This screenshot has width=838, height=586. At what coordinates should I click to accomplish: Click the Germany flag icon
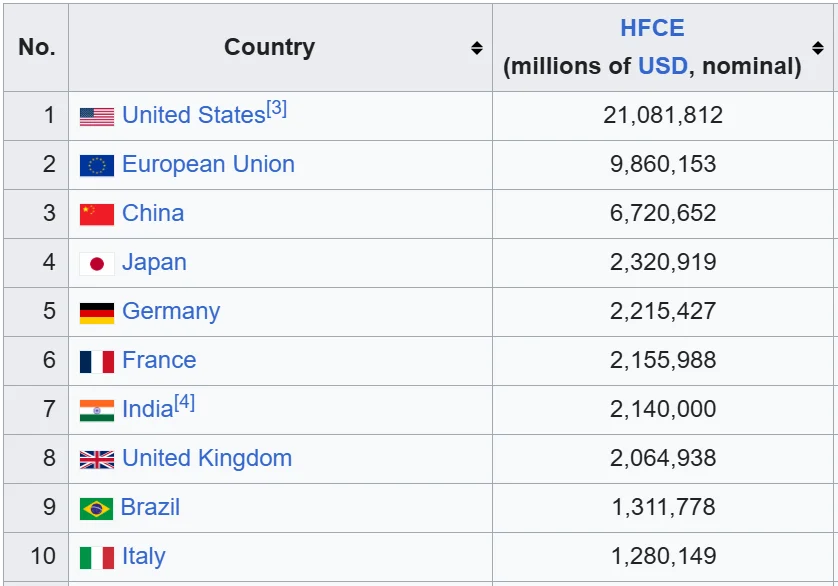tap(97, 313)
